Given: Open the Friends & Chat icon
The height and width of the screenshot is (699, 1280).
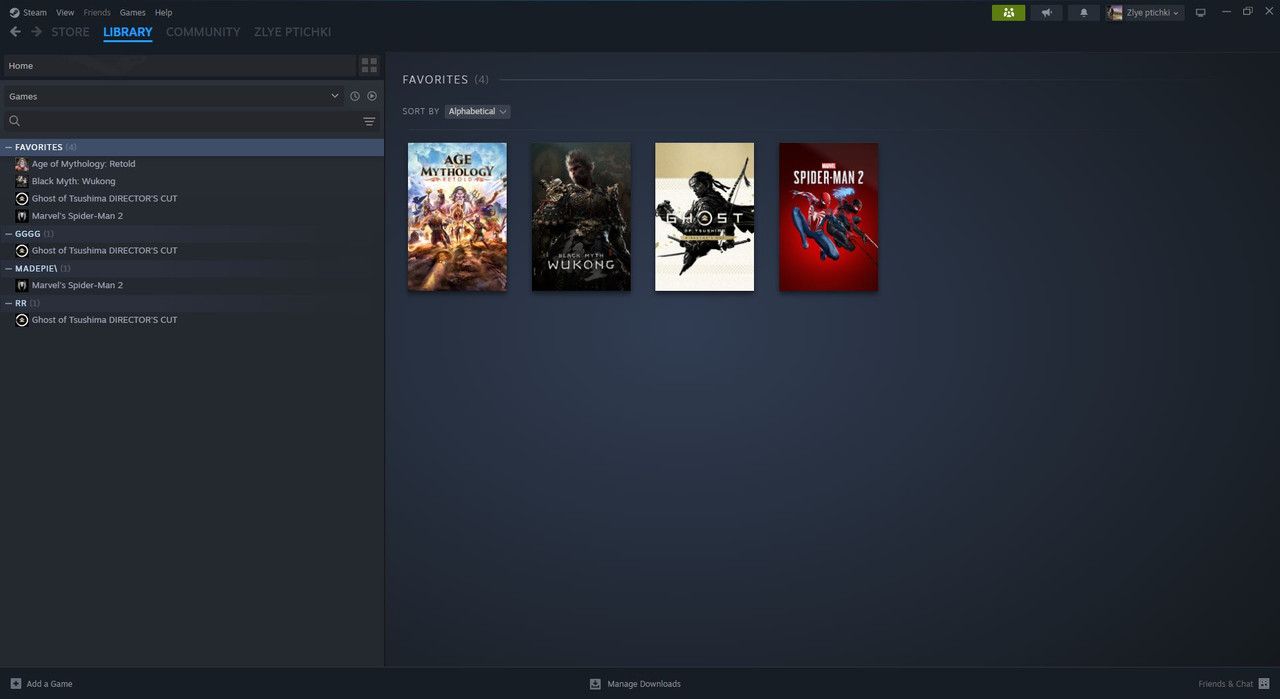Looking at the screenshot, I should tap(1264, 684).
